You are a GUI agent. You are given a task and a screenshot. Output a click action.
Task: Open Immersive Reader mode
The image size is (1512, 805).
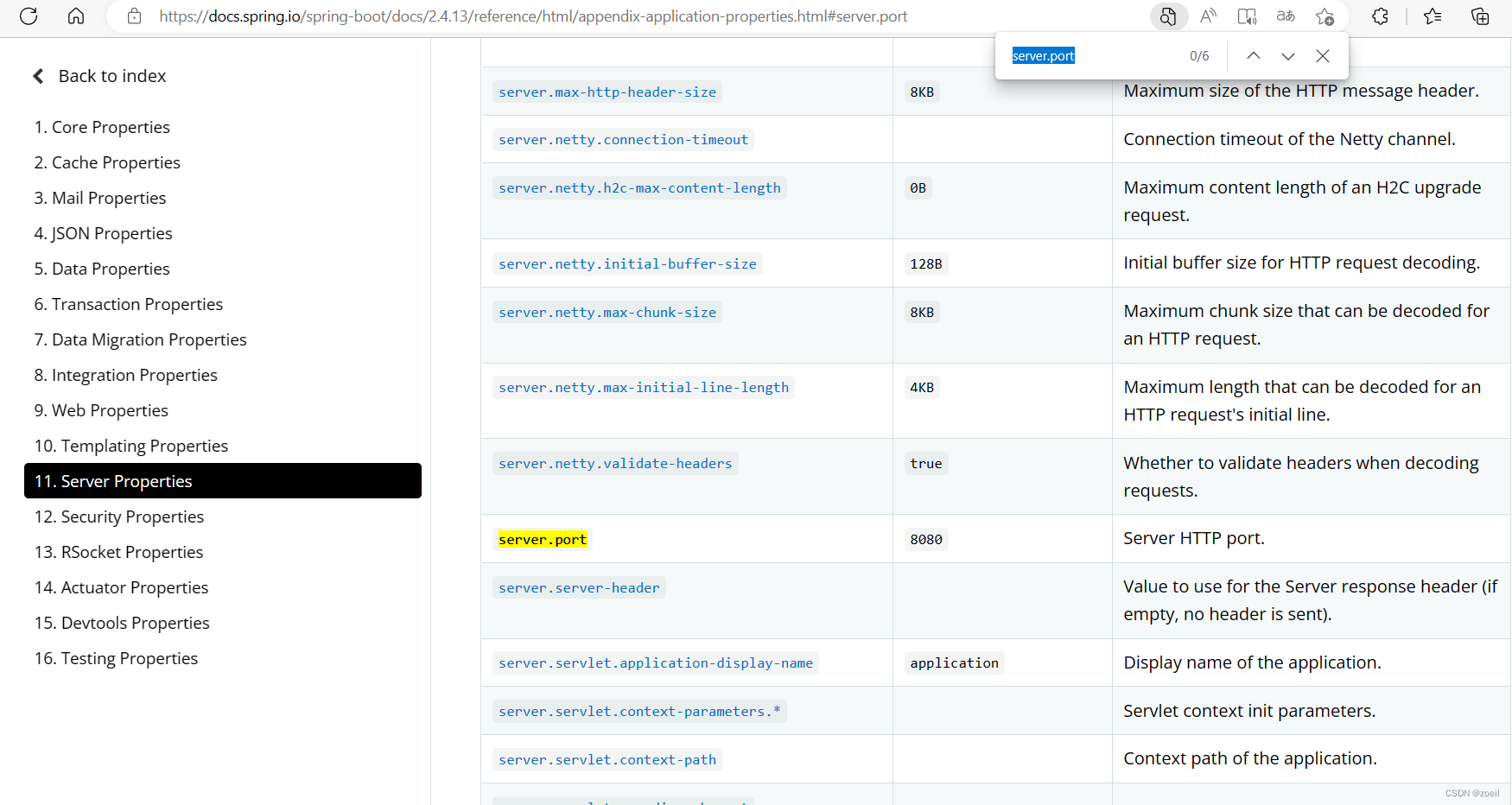point(1246,16)
